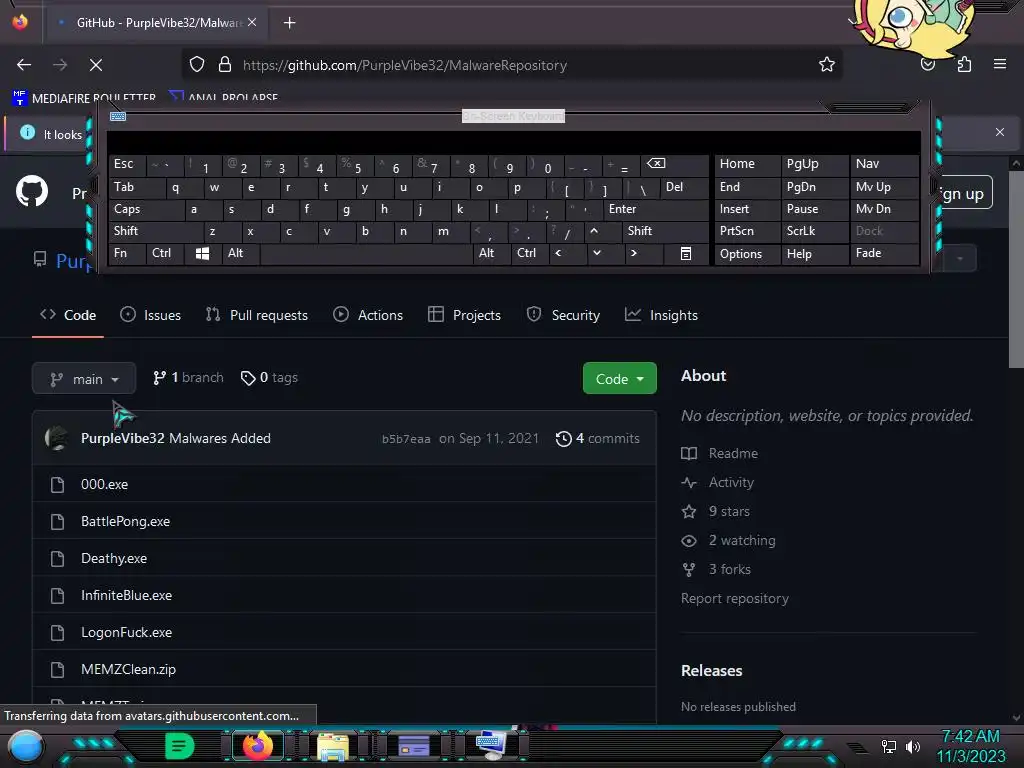Toggle ScrLk key on on-screen keyboard

click(x=814, y=231)
